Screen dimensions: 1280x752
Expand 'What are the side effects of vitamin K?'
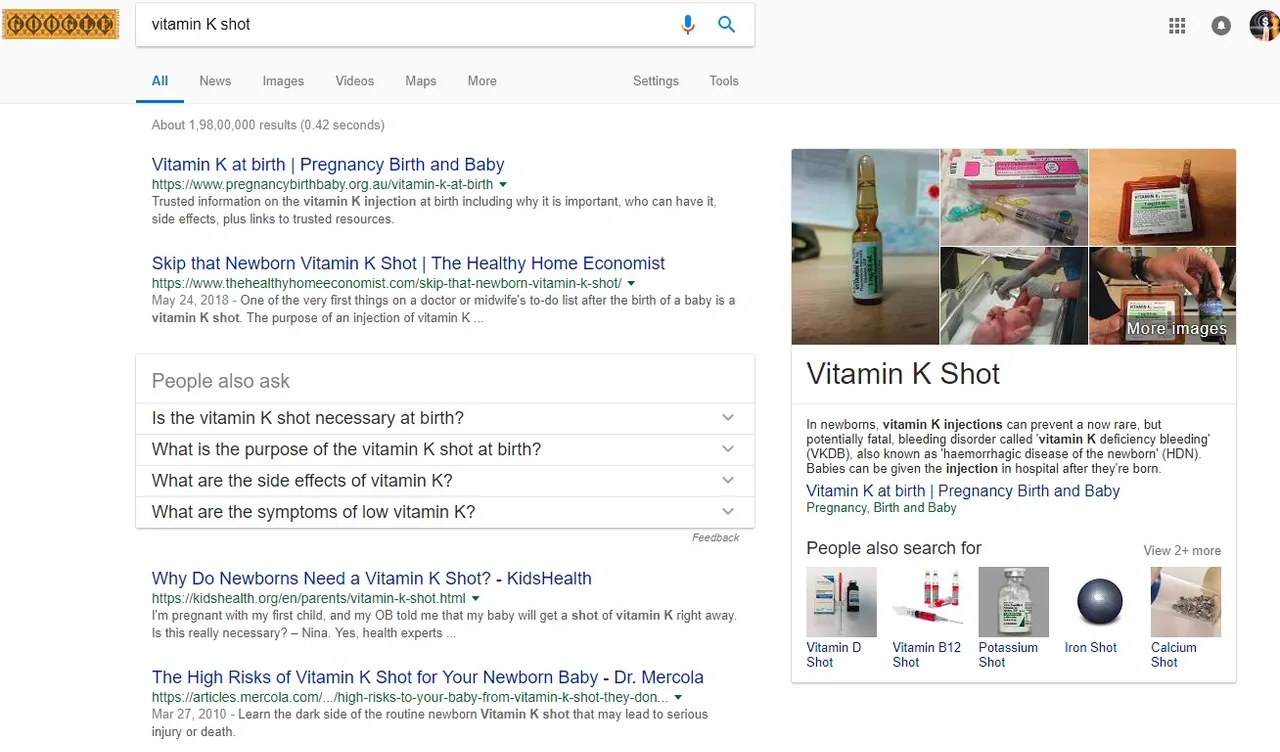coord(445,481)
